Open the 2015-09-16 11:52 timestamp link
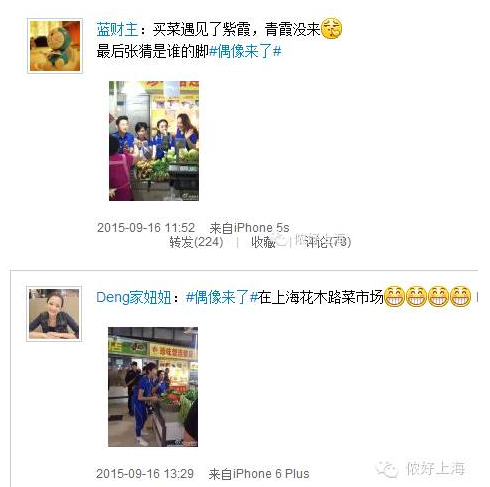 146,228
